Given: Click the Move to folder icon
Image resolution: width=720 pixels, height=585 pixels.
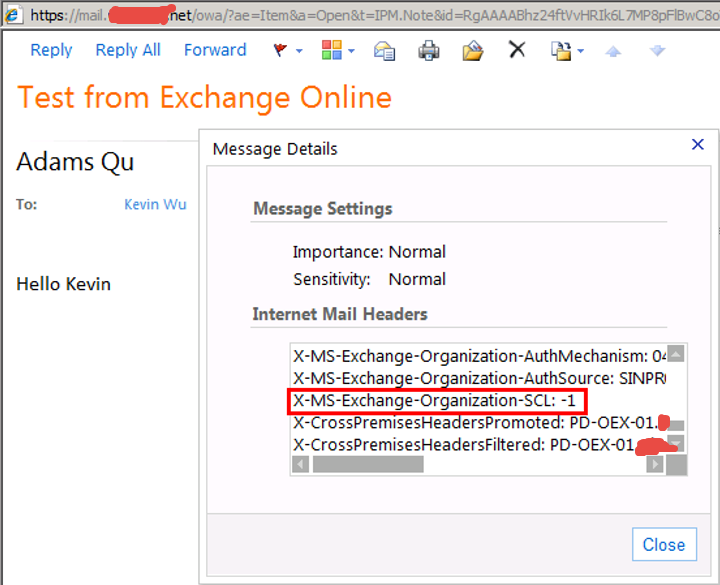Looking at the screenshot, I should pos(561,50).
